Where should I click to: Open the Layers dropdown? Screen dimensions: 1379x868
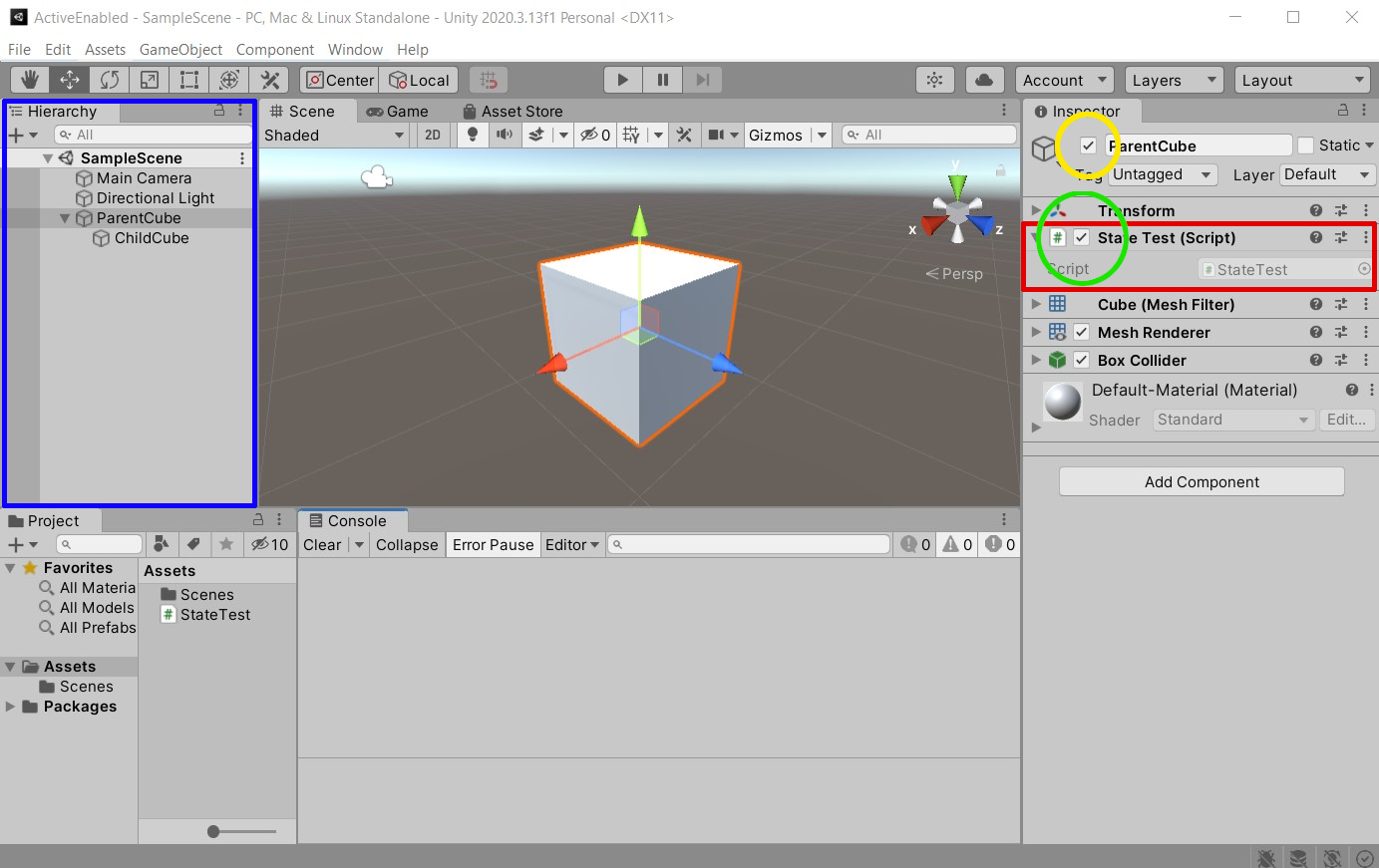click(1175, 80)
